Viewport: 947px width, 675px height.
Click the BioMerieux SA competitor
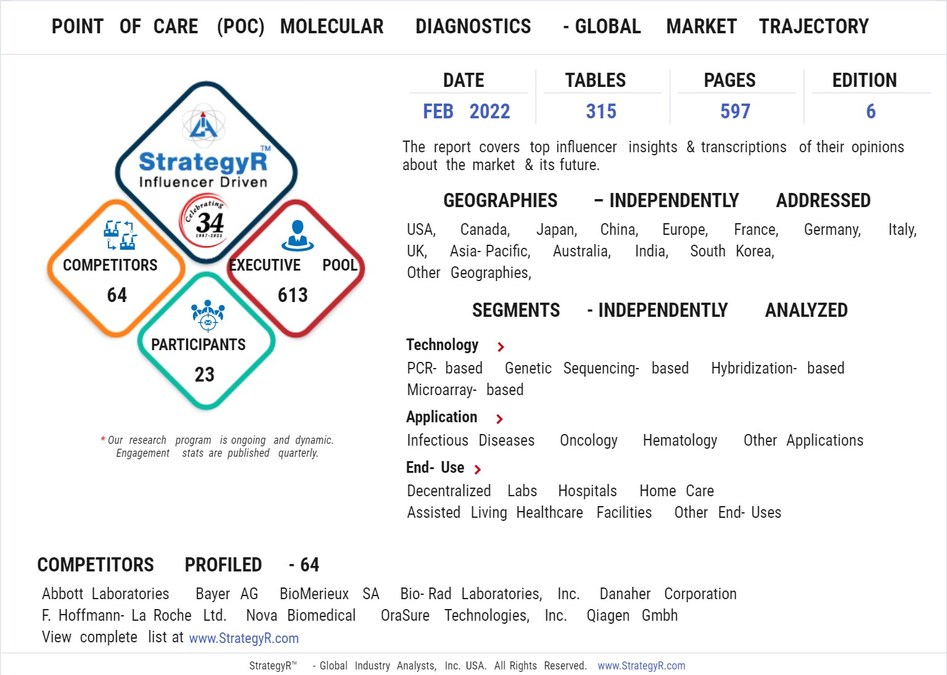[329, 594]
